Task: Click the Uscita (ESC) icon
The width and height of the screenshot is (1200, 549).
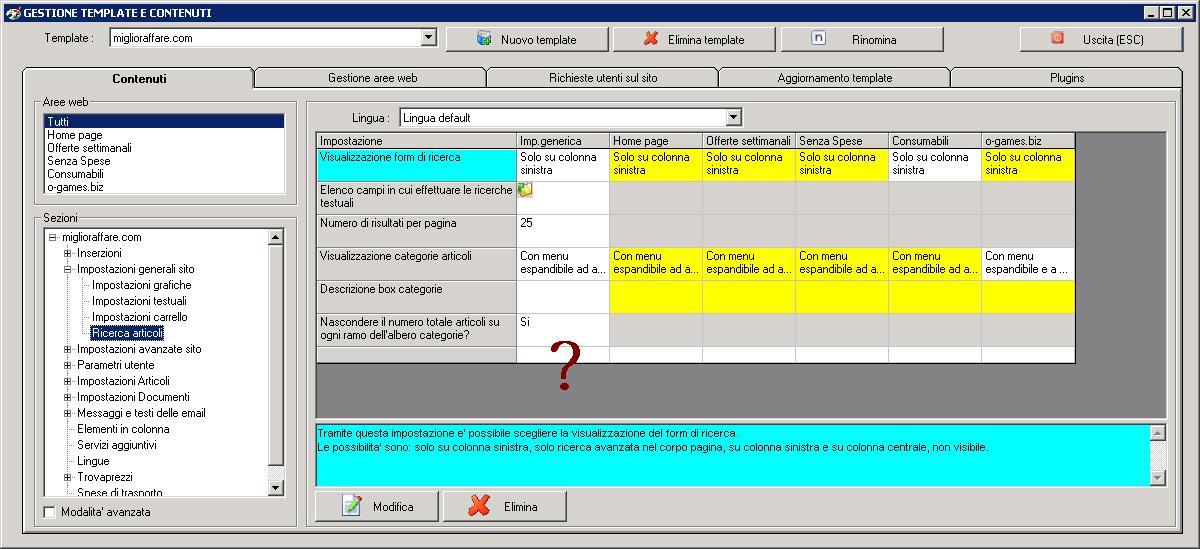Action: point(1057,38)
